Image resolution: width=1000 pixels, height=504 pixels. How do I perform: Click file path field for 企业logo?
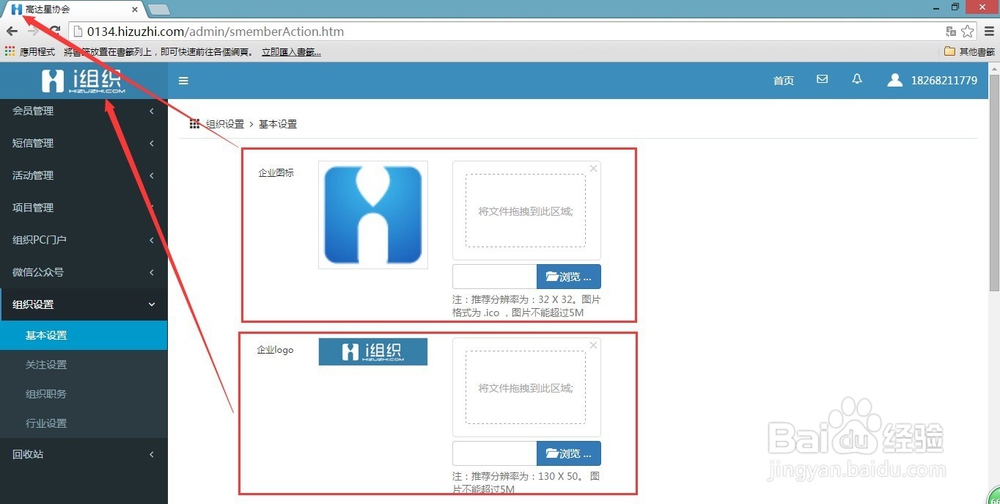(495, 454)
